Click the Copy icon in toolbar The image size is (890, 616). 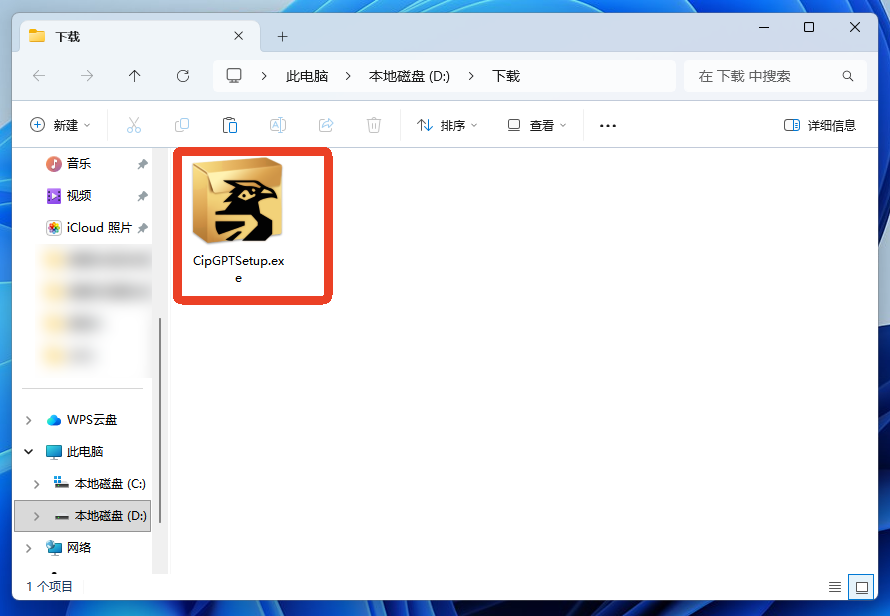pyautogui.click(x=182, y=125)
